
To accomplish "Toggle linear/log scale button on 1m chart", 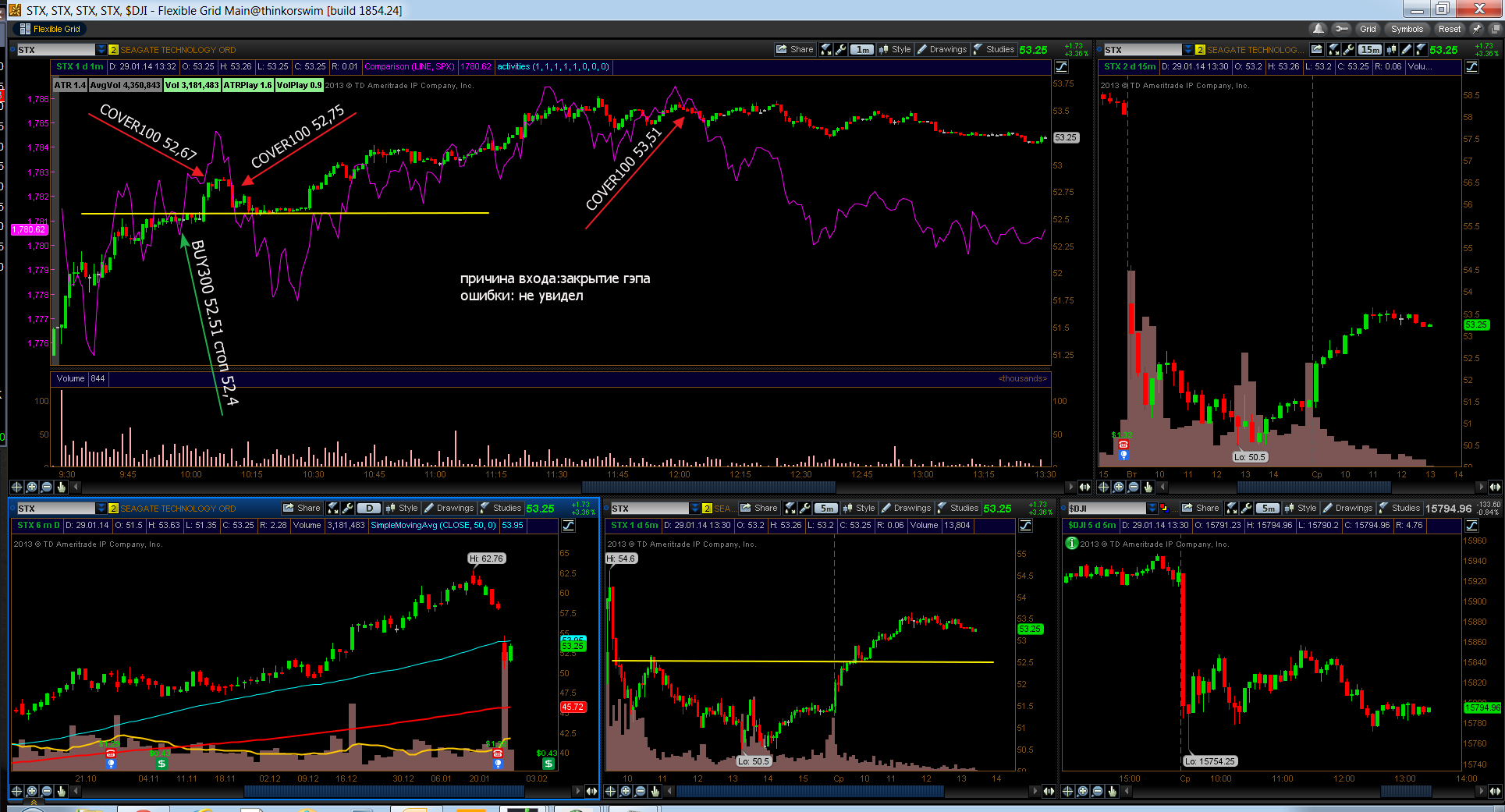I will coord(1062,67).
